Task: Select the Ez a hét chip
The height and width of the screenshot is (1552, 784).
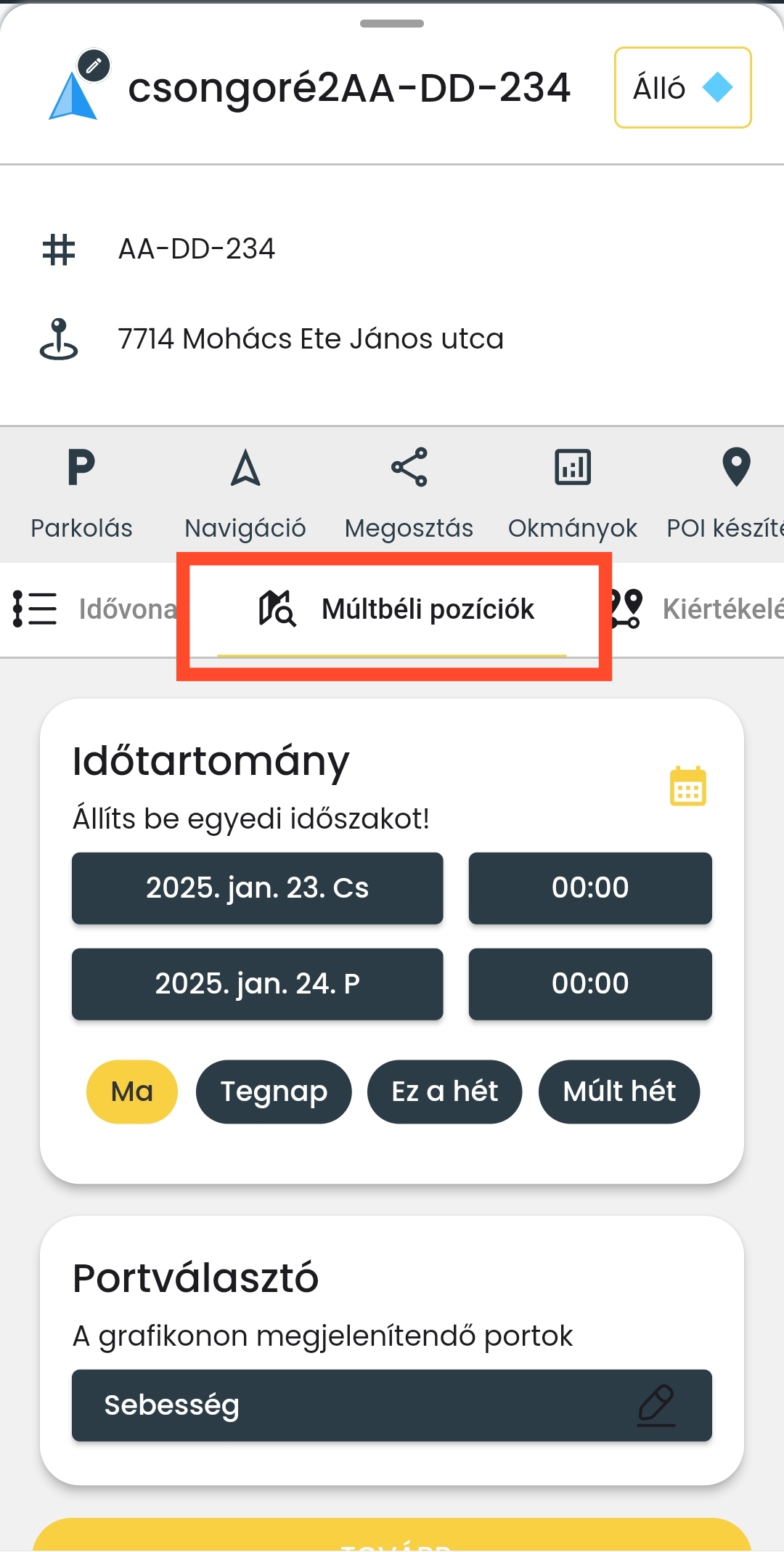Action: coord(444,1092)
